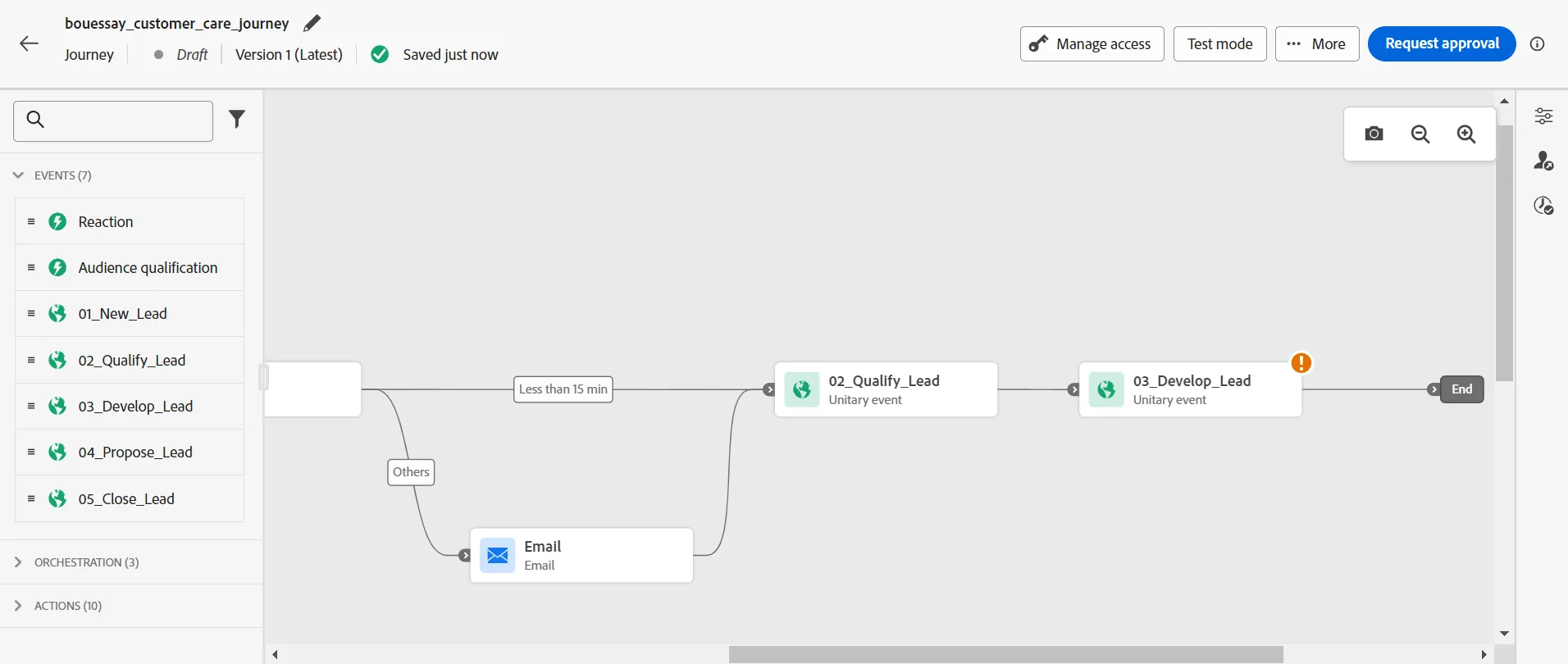
Task: Click the palette search field
Action: (113, 121)
